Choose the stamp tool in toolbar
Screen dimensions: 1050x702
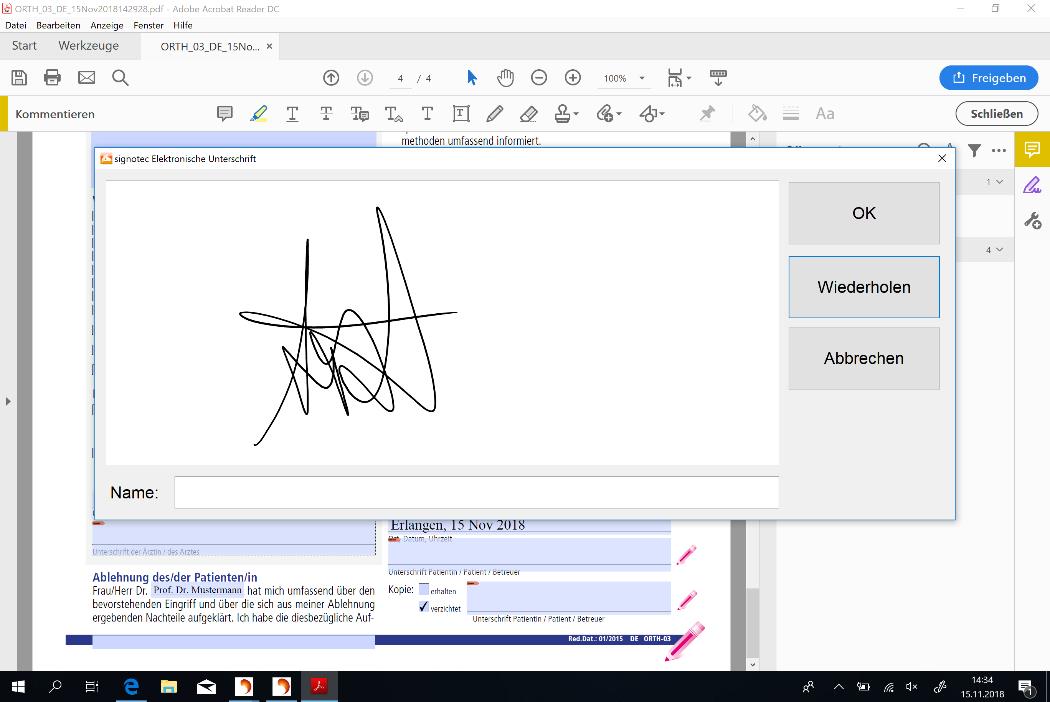point(565,114)
